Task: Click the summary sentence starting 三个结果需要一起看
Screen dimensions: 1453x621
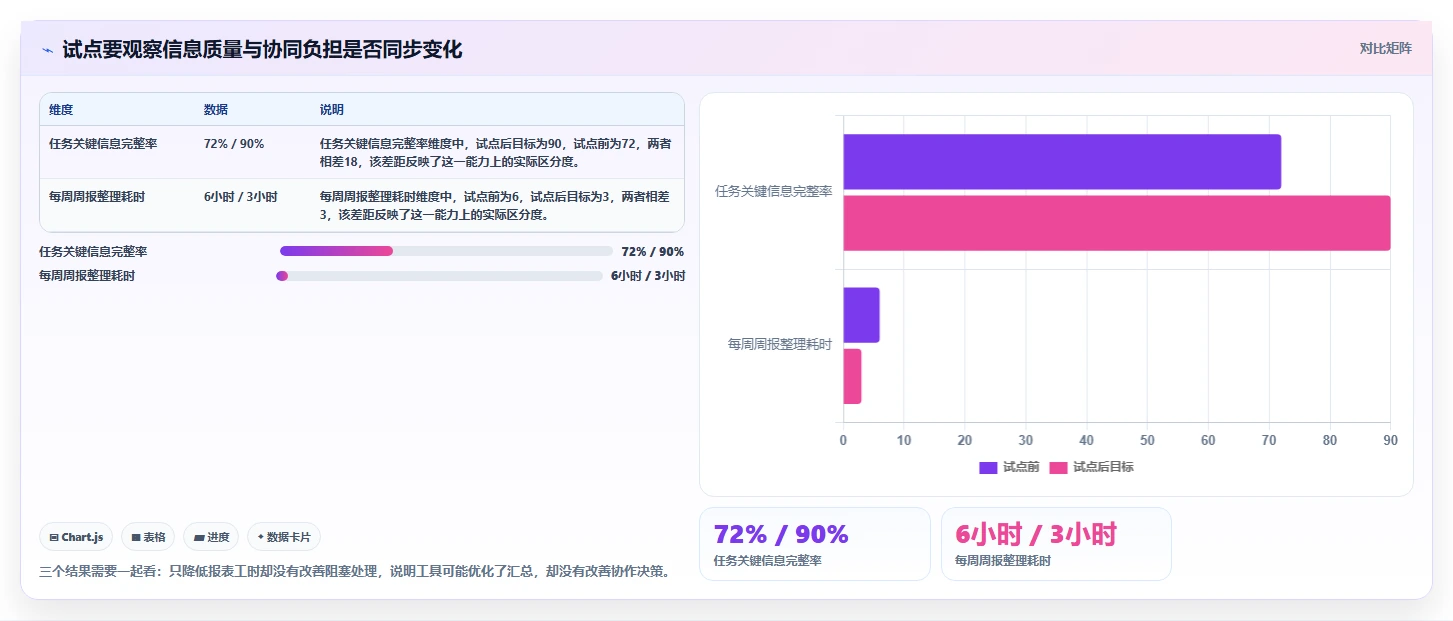Action: [354, 572]
